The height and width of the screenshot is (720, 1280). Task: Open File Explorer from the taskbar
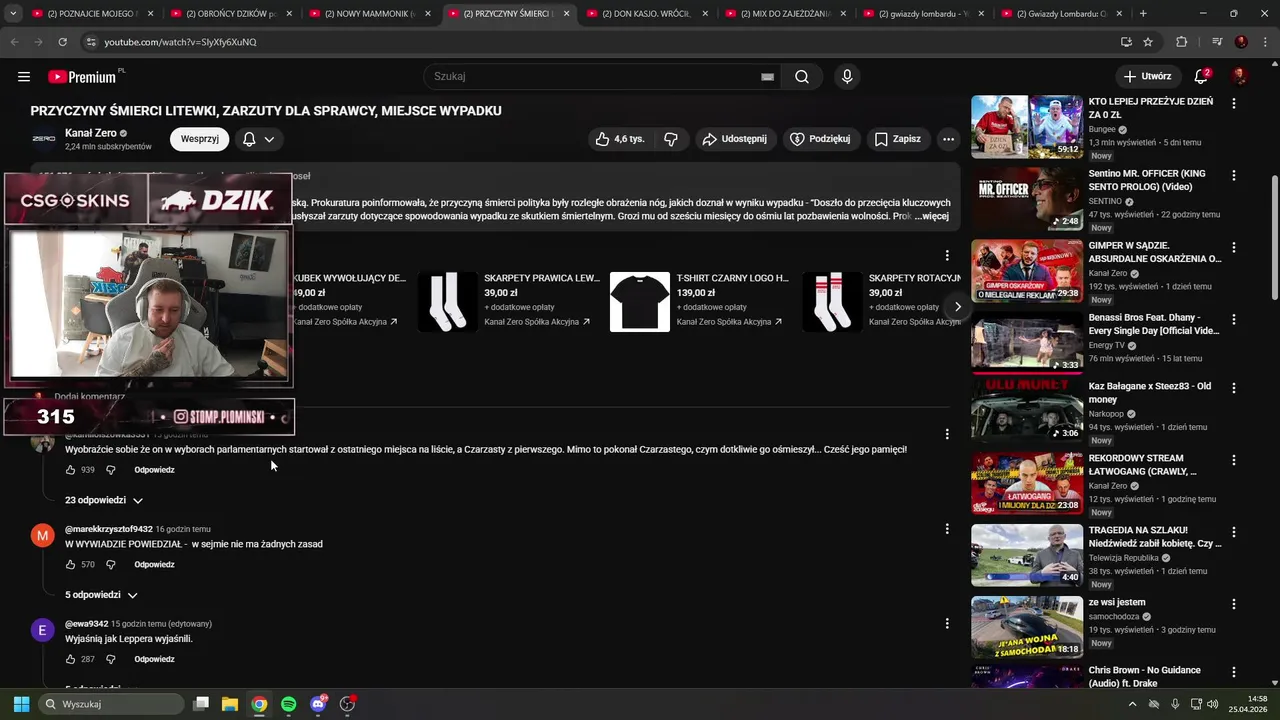230,704
